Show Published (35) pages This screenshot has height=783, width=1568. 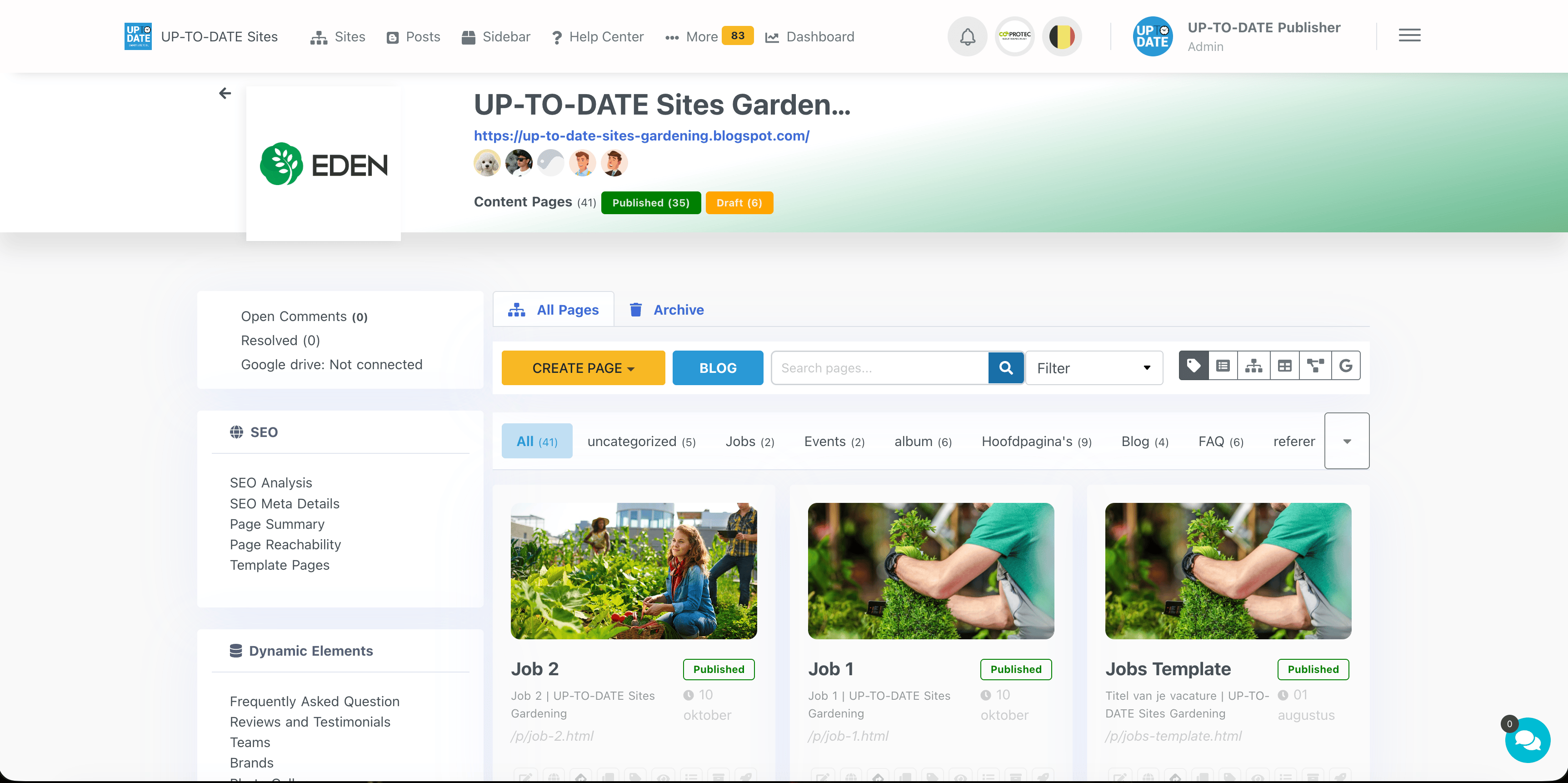click(651, 203)
